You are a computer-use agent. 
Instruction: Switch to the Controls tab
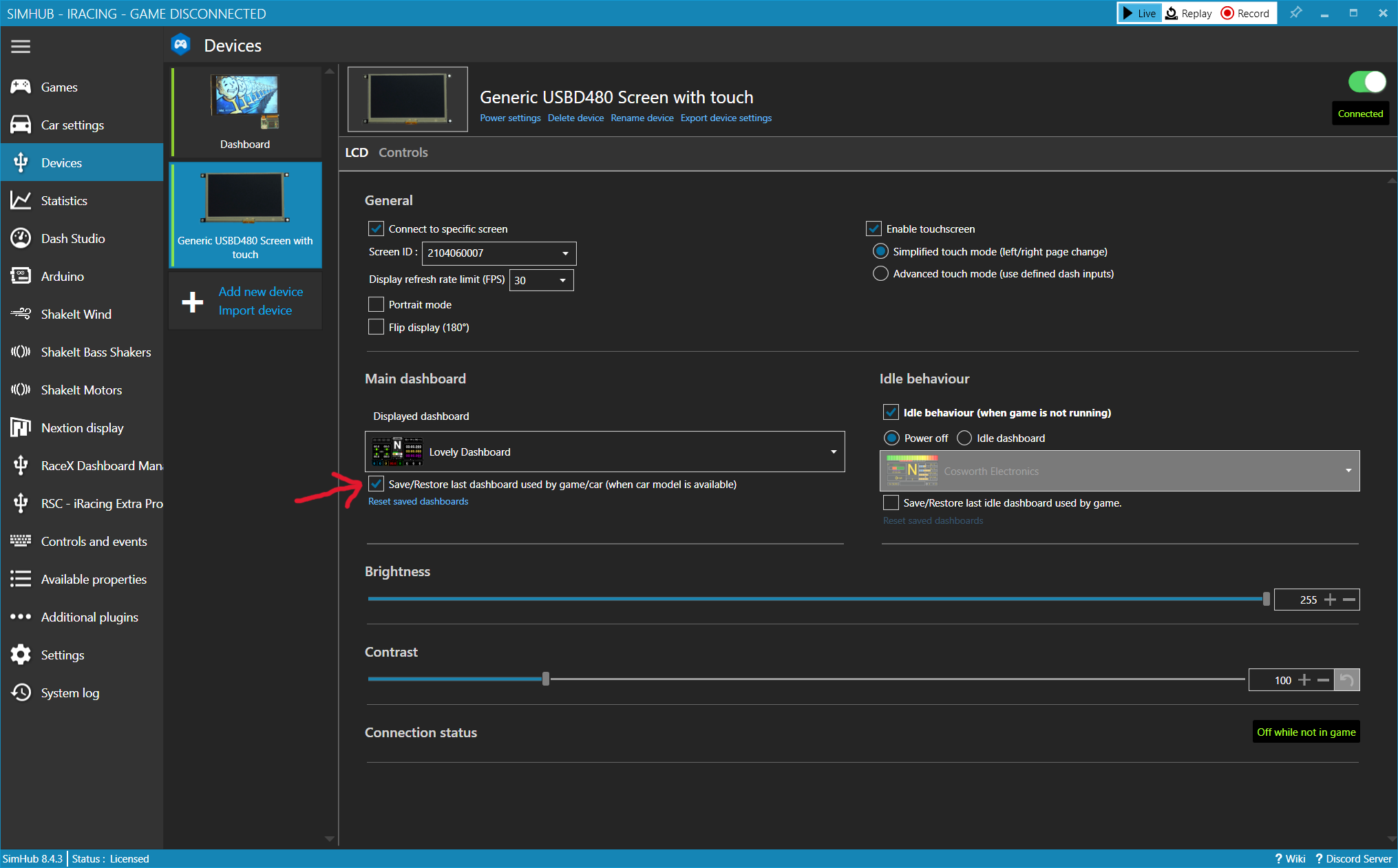(403, 152)
